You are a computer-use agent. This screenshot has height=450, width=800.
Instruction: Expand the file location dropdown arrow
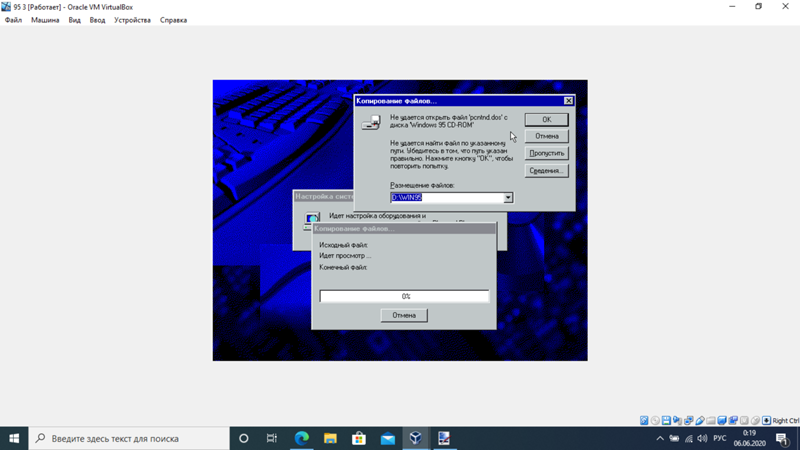click(508, 197)
